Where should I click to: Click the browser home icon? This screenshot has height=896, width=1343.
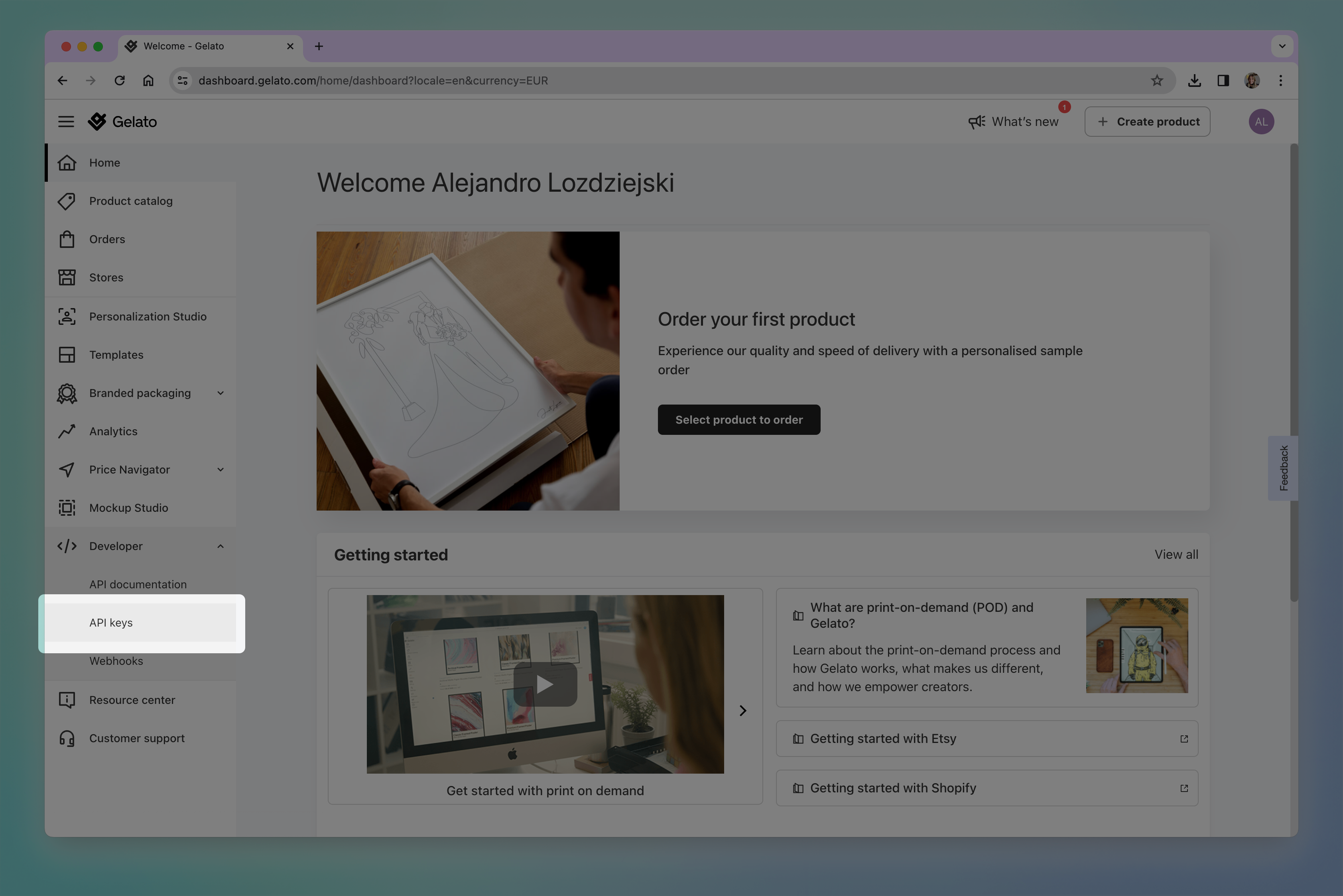pos(148,81)
